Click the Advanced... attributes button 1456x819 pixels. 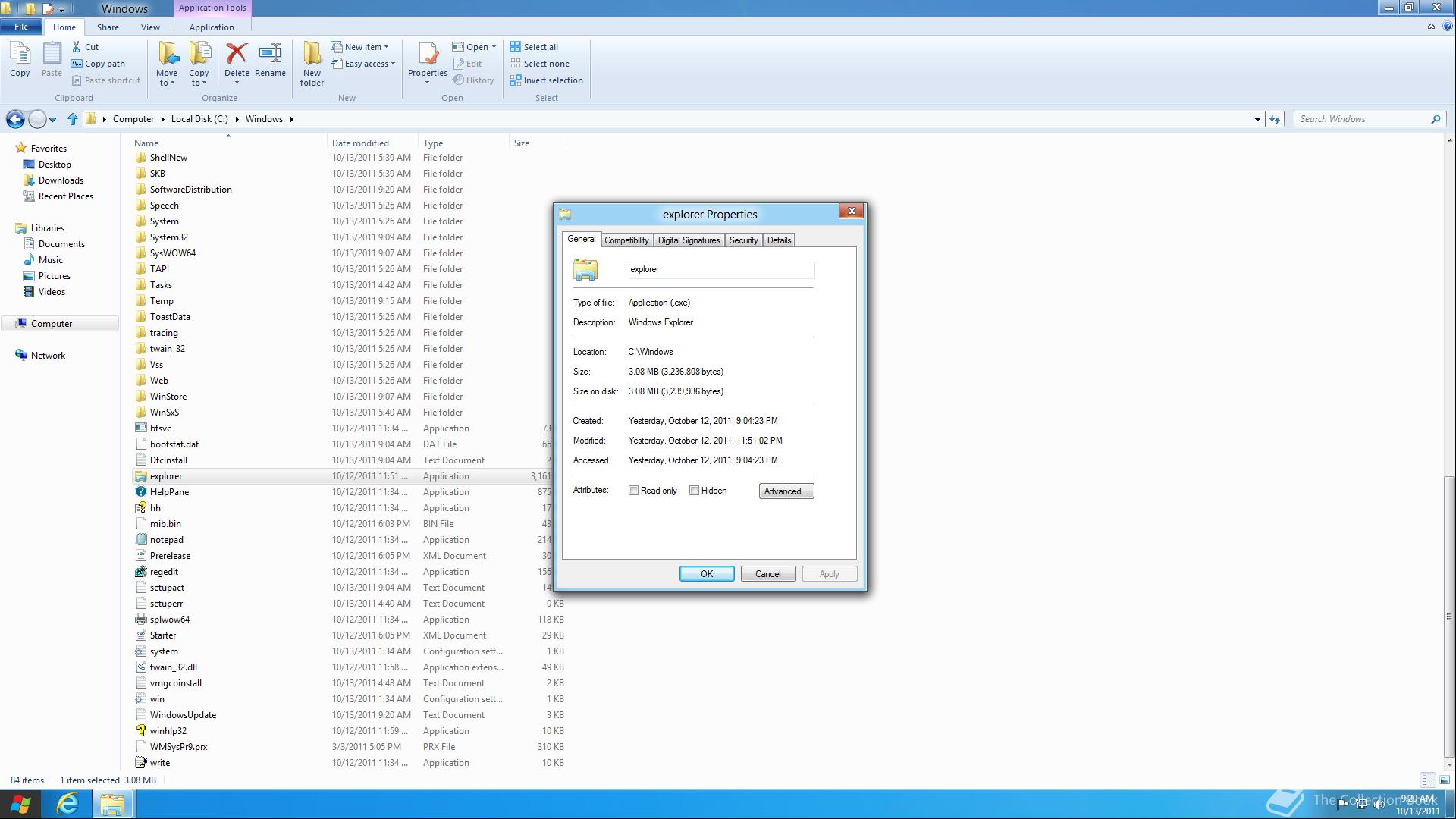pyautogui.click(x=786, y=491)
